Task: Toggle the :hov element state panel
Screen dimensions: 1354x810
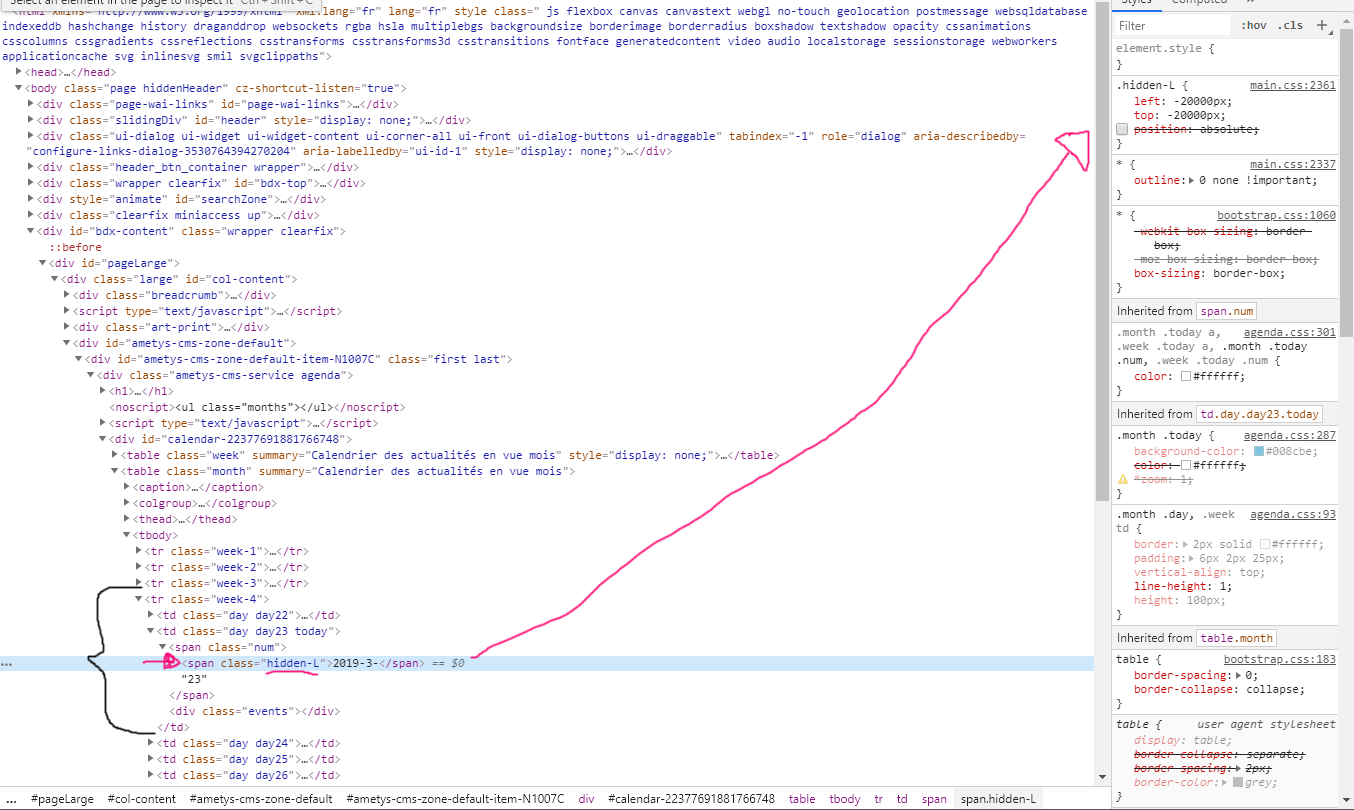Action: click(x=1253, y=26)
